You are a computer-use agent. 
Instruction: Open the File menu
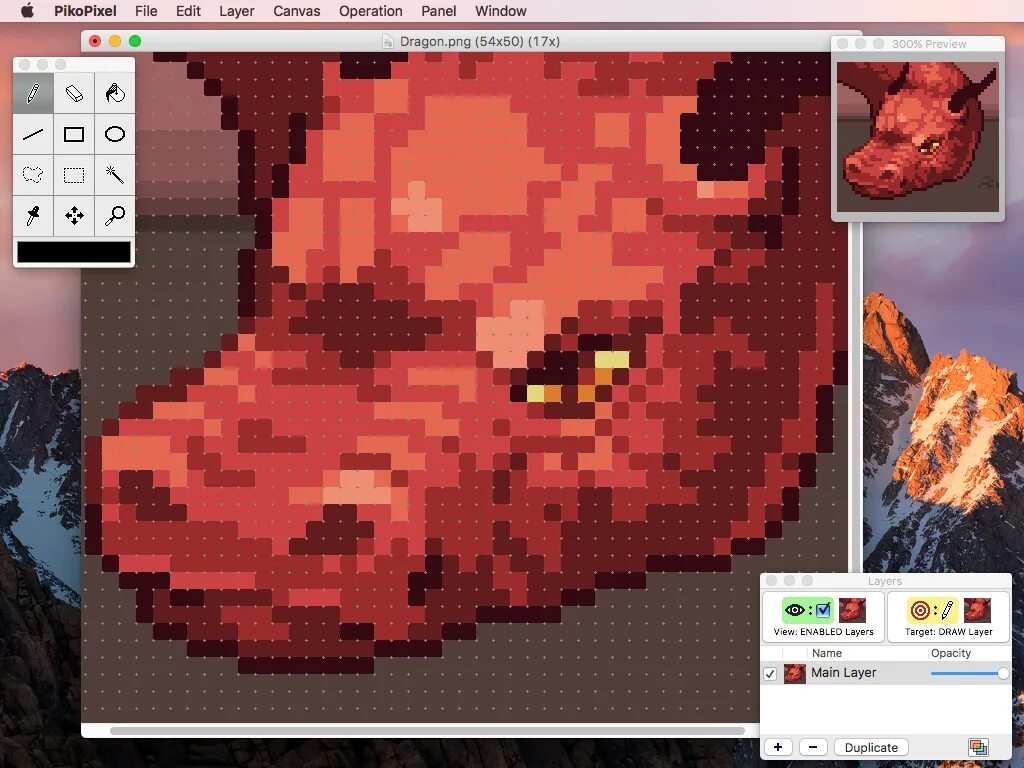pyautogui.click(x=146, y=11)
